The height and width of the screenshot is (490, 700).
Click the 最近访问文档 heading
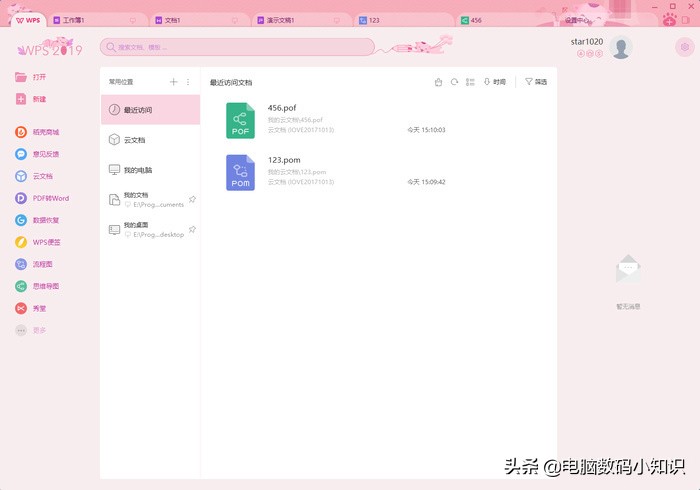(x=231, y=83)
